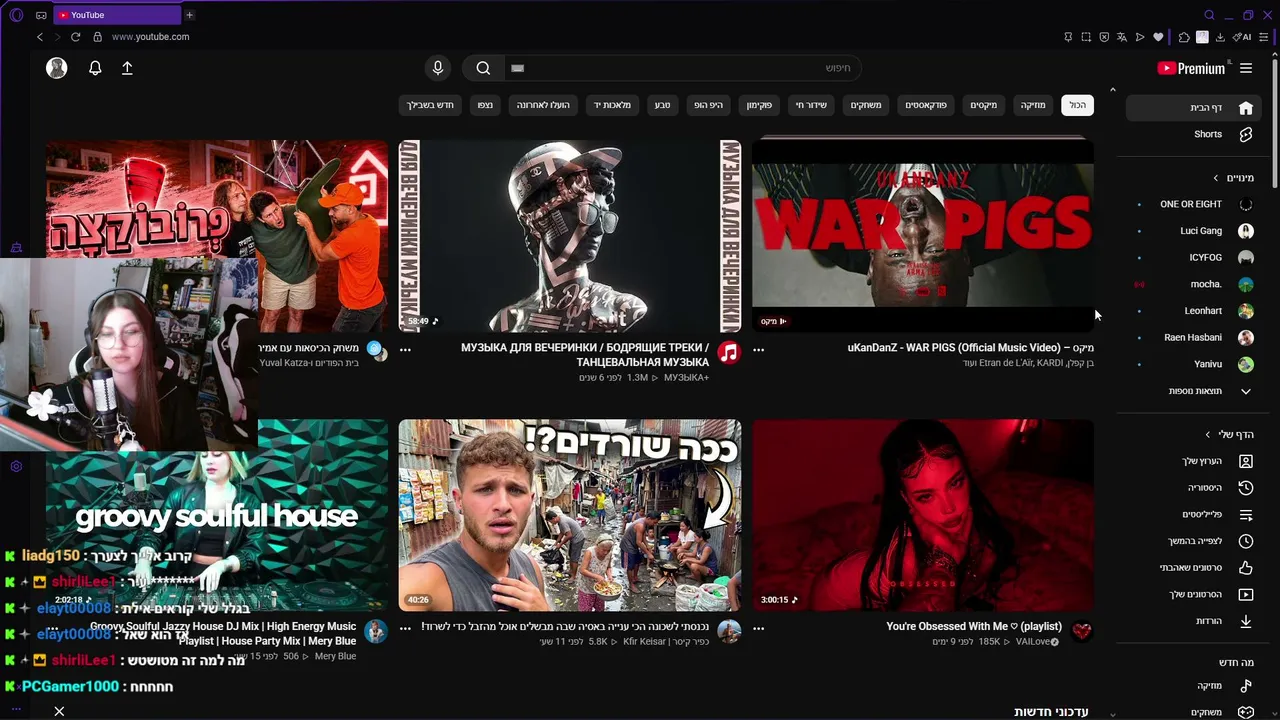Screen dimensions: 1280x720
Task: Click the snapshot capture icon in toolbar
Action: pyautogui.click(x=1086, y=37)
